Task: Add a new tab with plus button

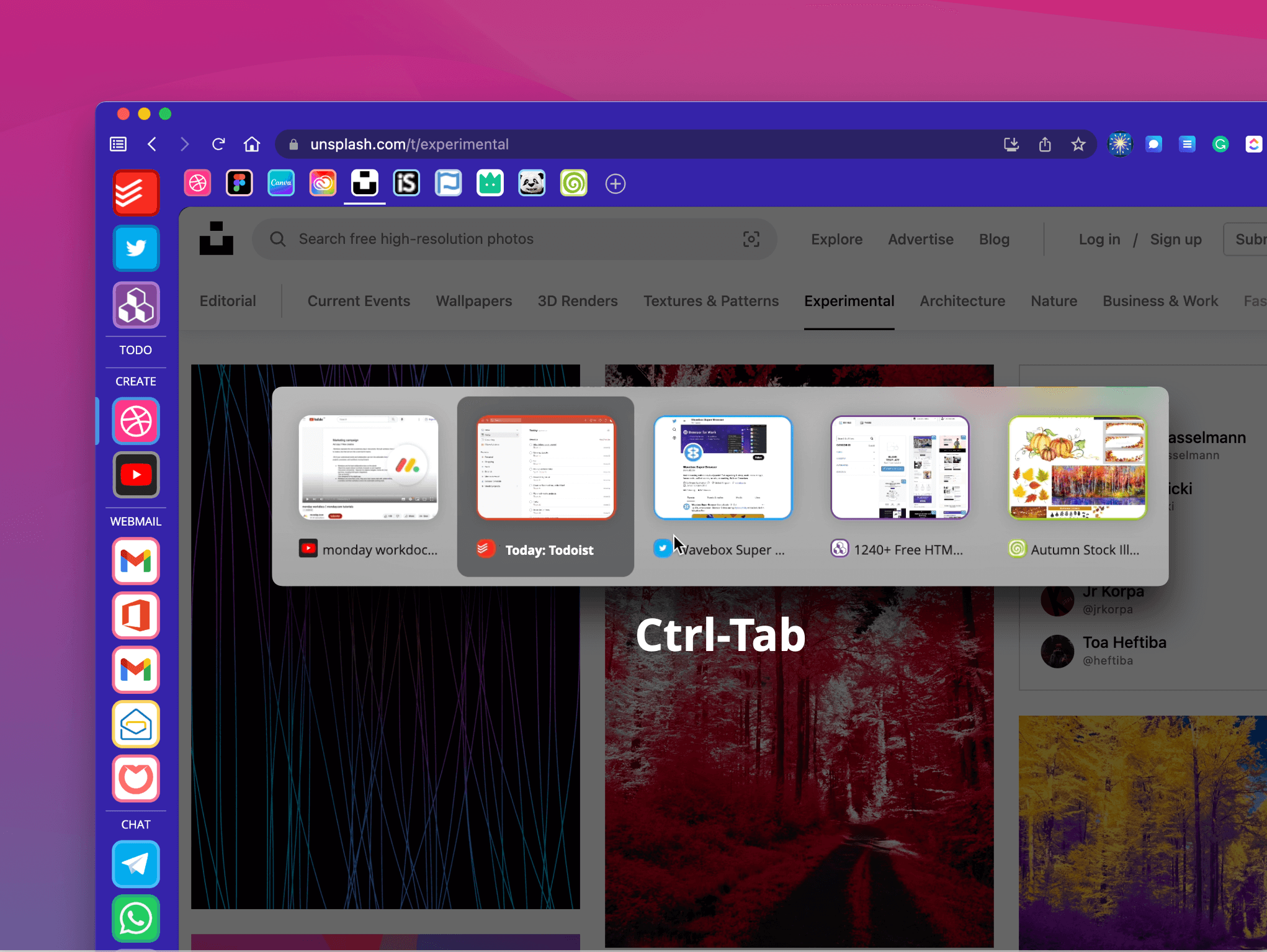Action: tap(616, 184)
